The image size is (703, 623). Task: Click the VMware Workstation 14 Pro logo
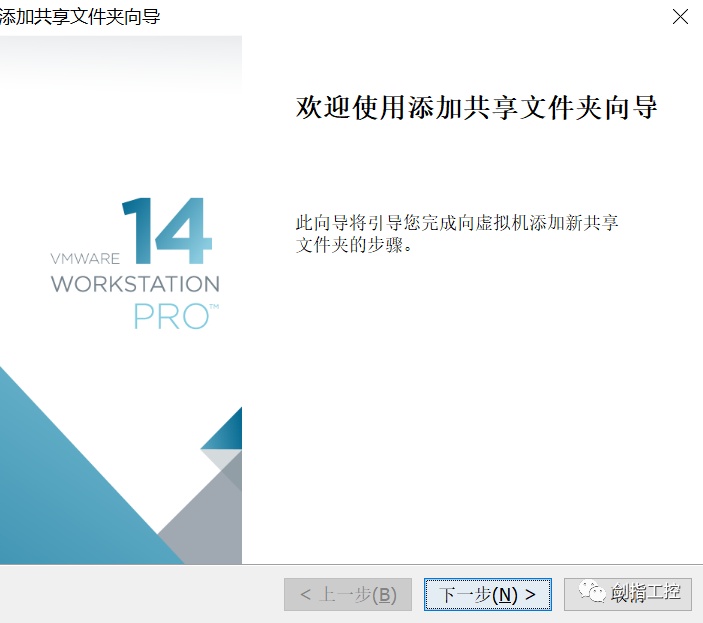pyautogui.click(x=135, y=263)
